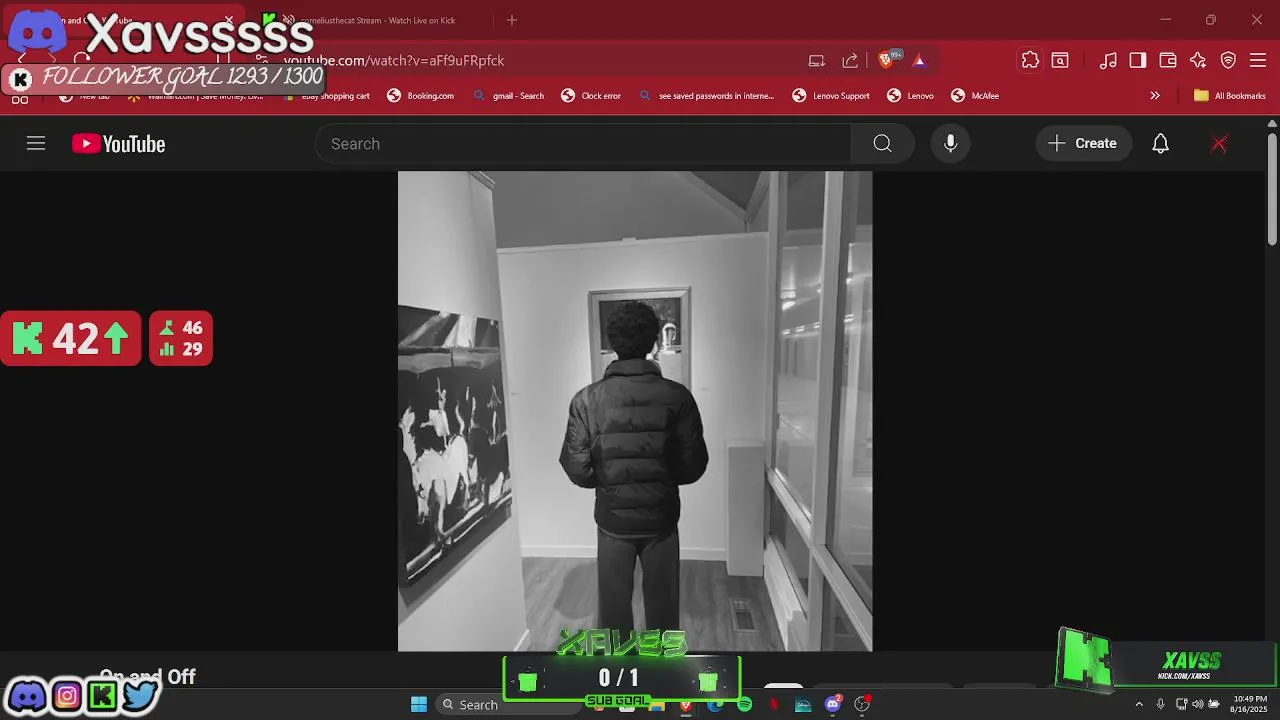
Task: Open the Brave main menu
Action: (1259, 61)
